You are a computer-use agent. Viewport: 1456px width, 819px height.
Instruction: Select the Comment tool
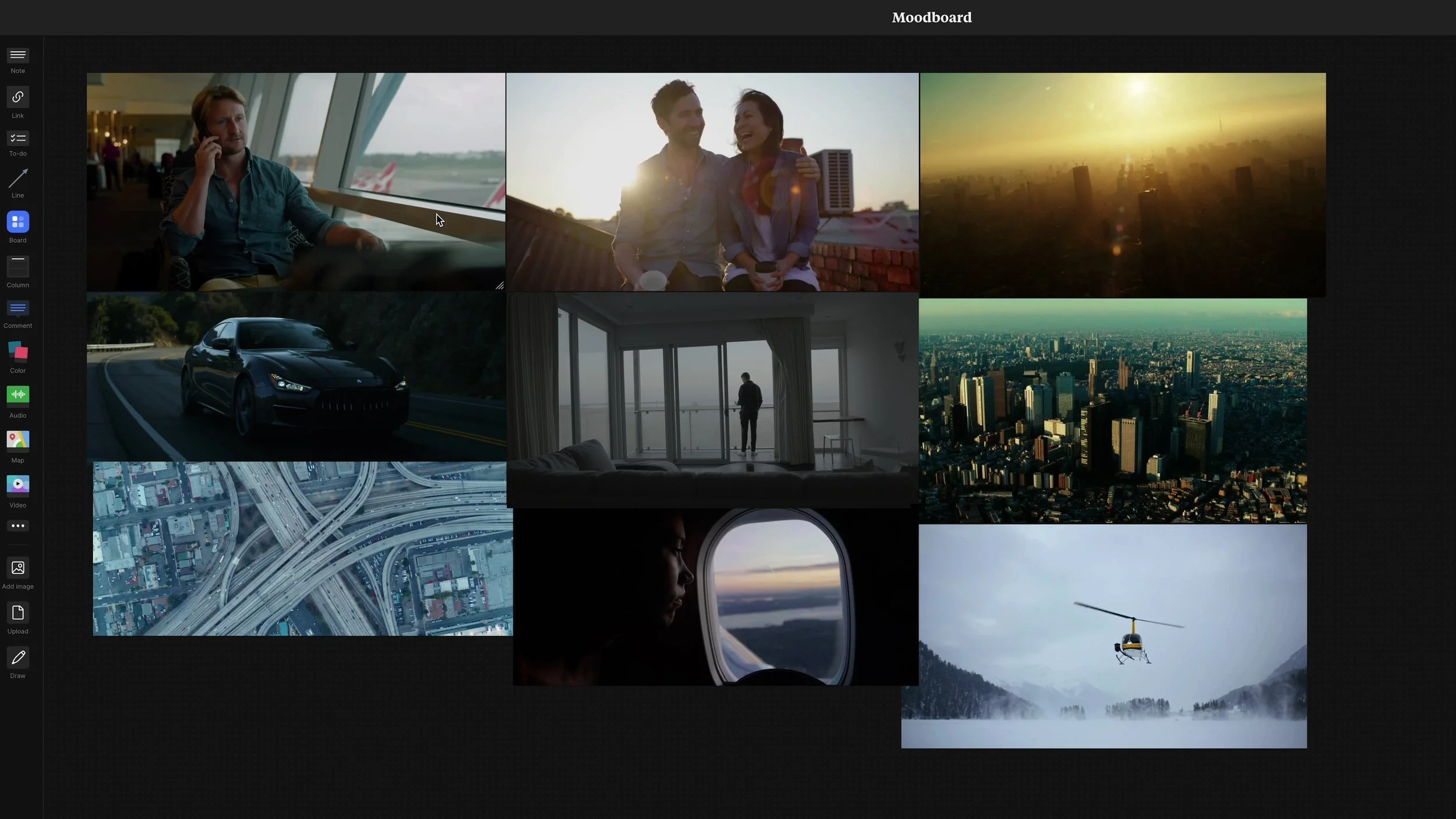point(17,308)
